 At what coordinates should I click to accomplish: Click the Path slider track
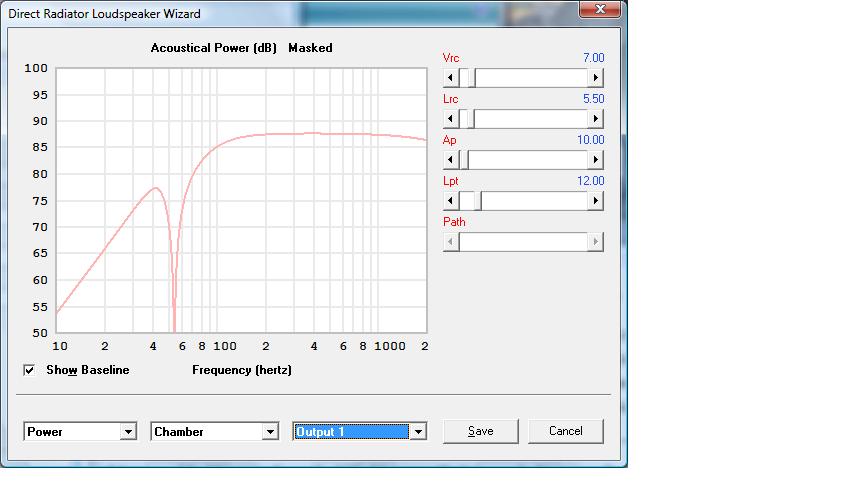pyautogui.click(x=523, y=241)
